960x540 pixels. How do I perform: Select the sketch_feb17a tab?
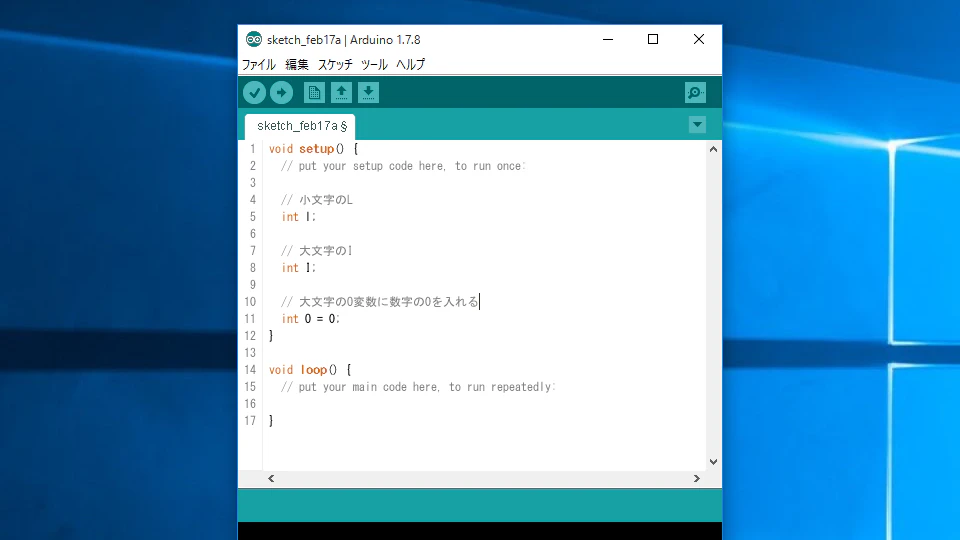pyautogui.click(x=300, y=126)
